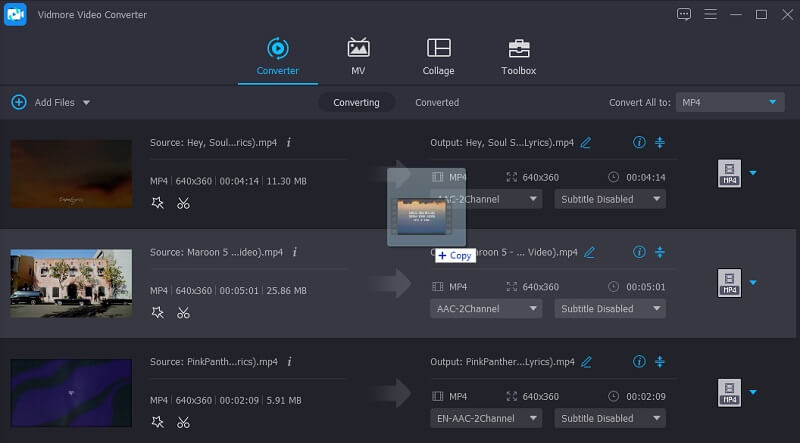The width and height of the screenshot is (800, 443).
Task: Cut the Hey, Soul video with scissors
Action: (x=183, y=203)
